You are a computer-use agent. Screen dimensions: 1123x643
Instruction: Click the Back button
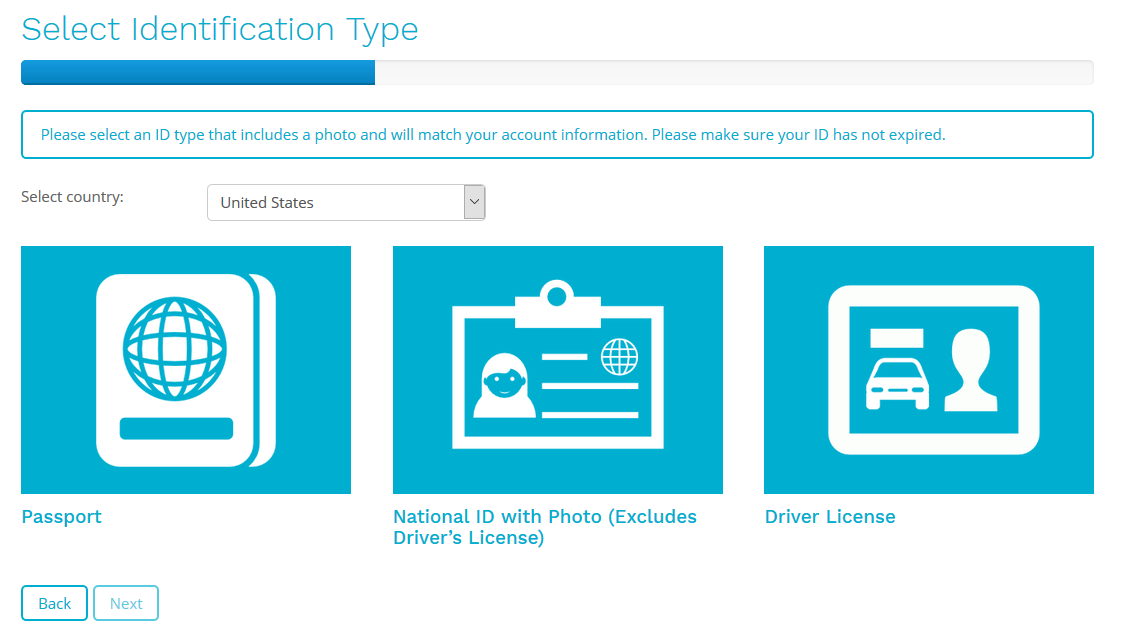(x=54, y=603)
